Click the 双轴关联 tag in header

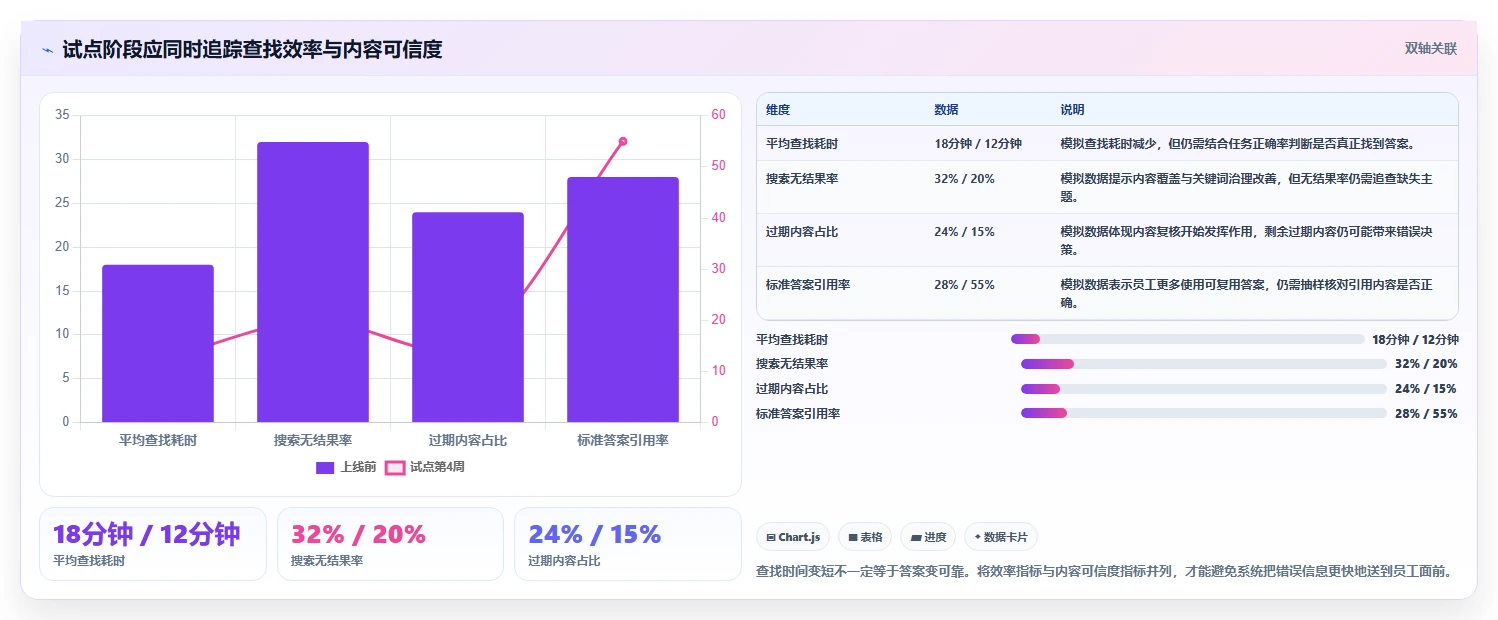(x=1431, y=49)
